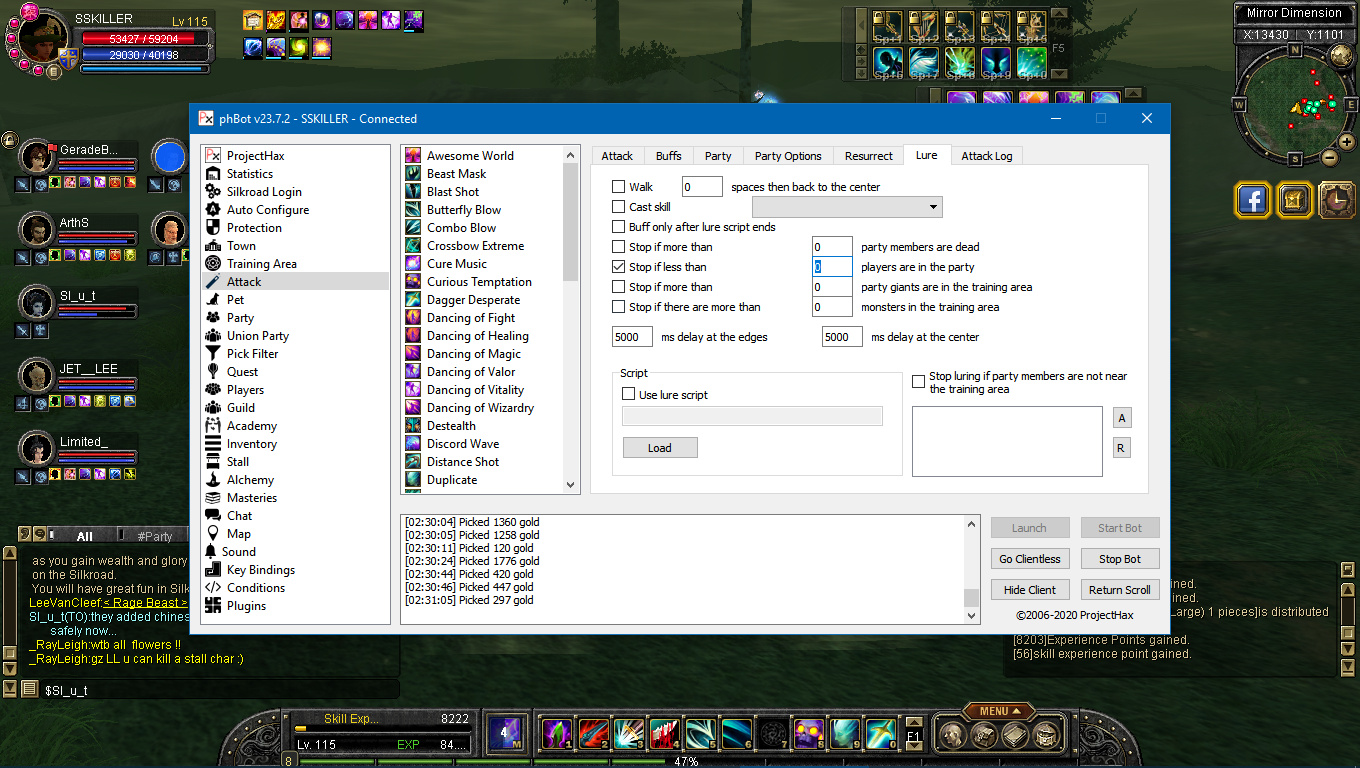Enable the Walk checkbox

pyautogui.click(x=619, y=187)
